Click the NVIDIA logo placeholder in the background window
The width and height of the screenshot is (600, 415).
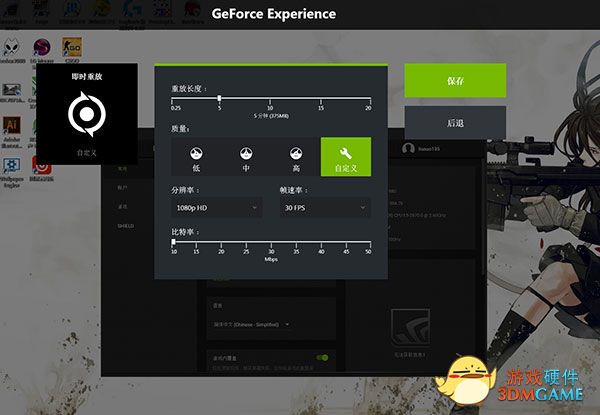(x=410, y=327)
